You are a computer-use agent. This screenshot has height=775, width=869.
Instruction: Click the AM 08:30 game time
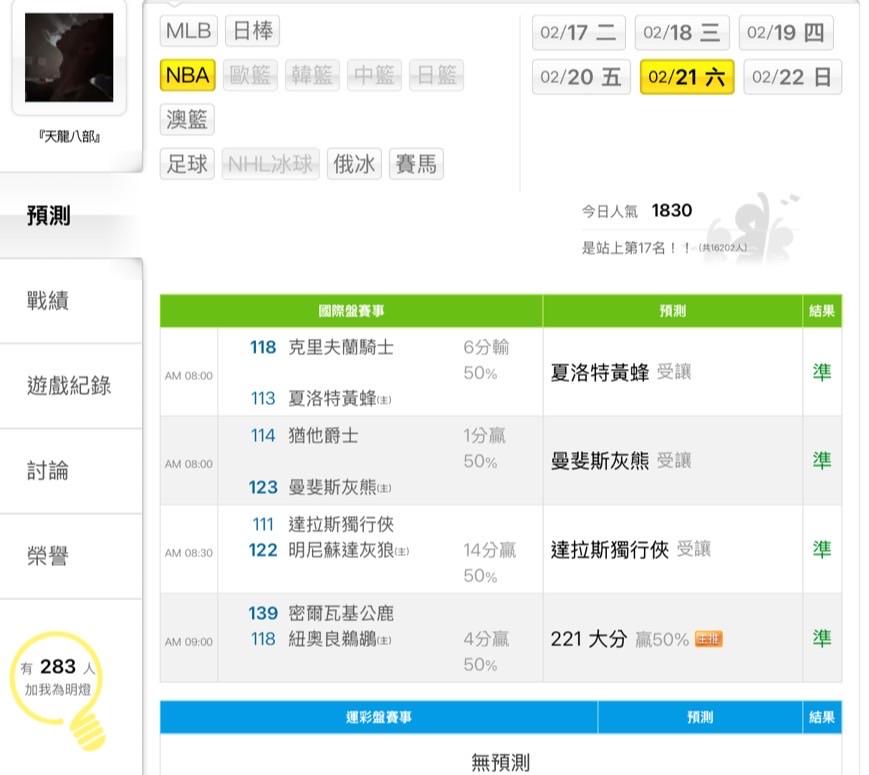point(189,553)
